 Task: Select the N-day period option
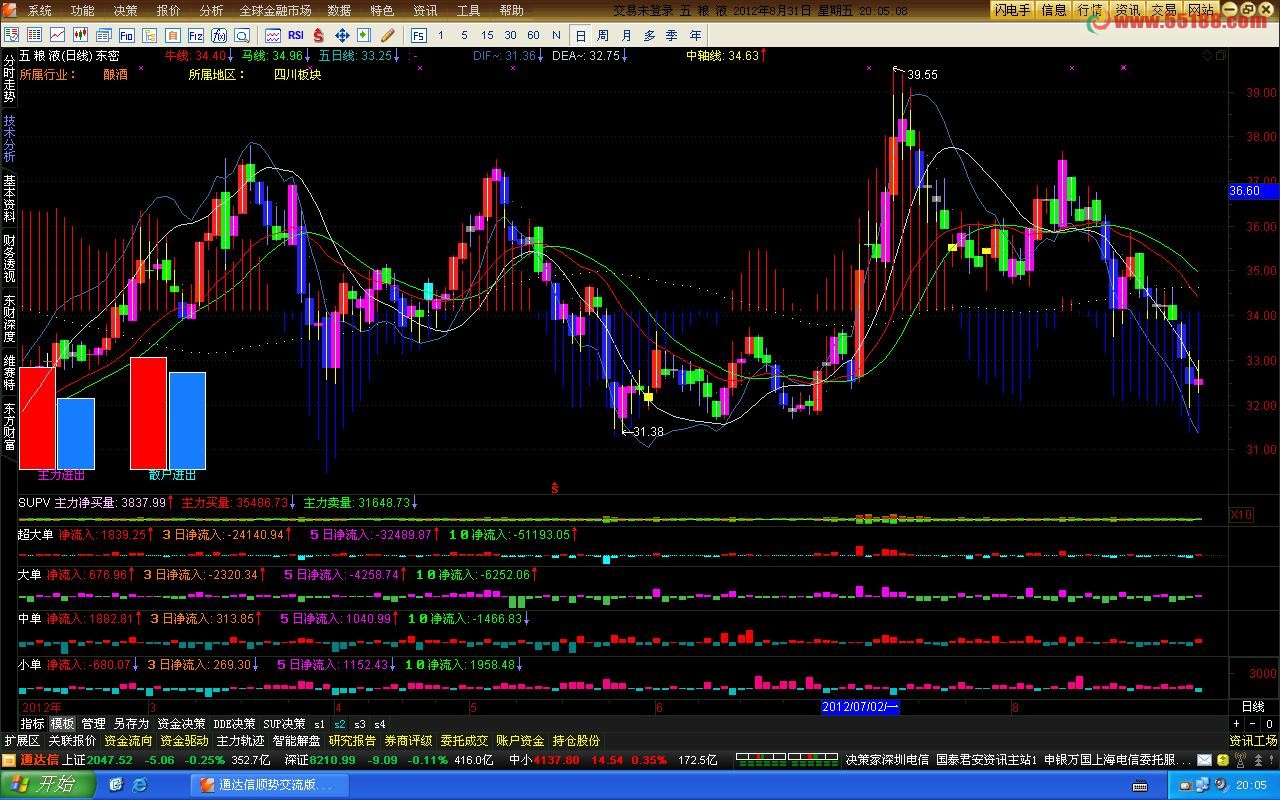tap(556, 35)
